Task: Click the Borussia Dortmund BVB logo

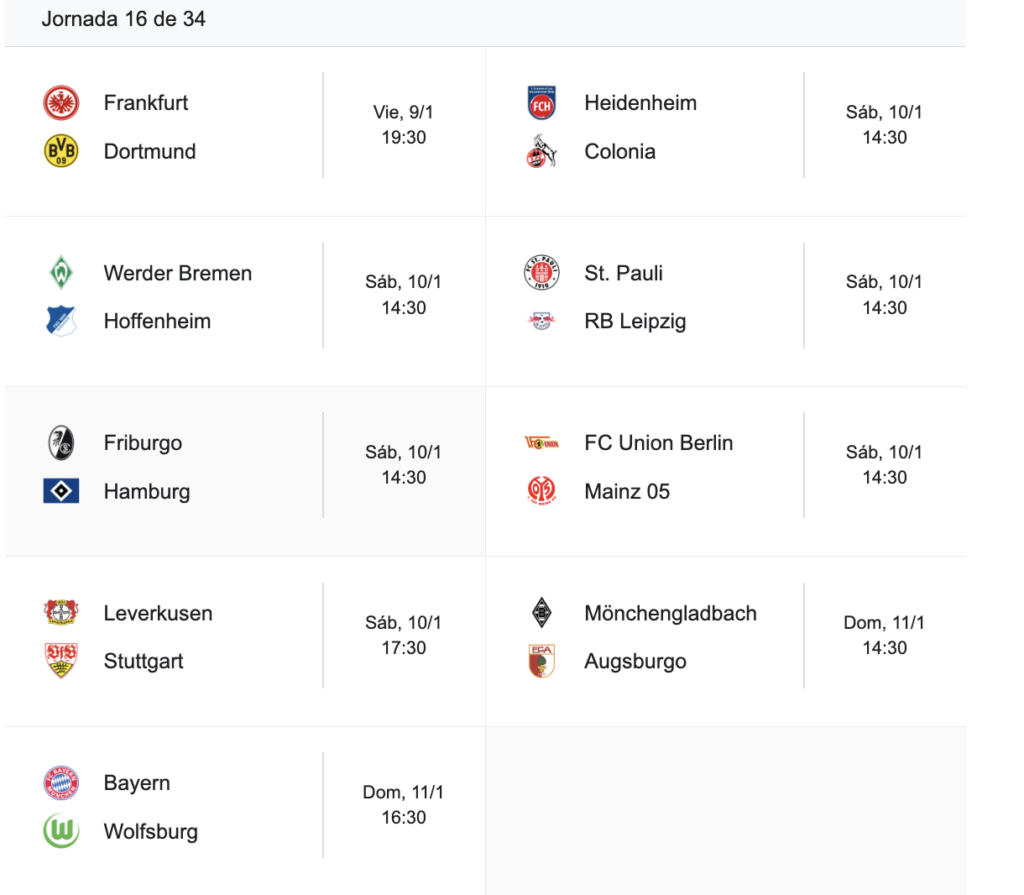Action: [61, 152]
